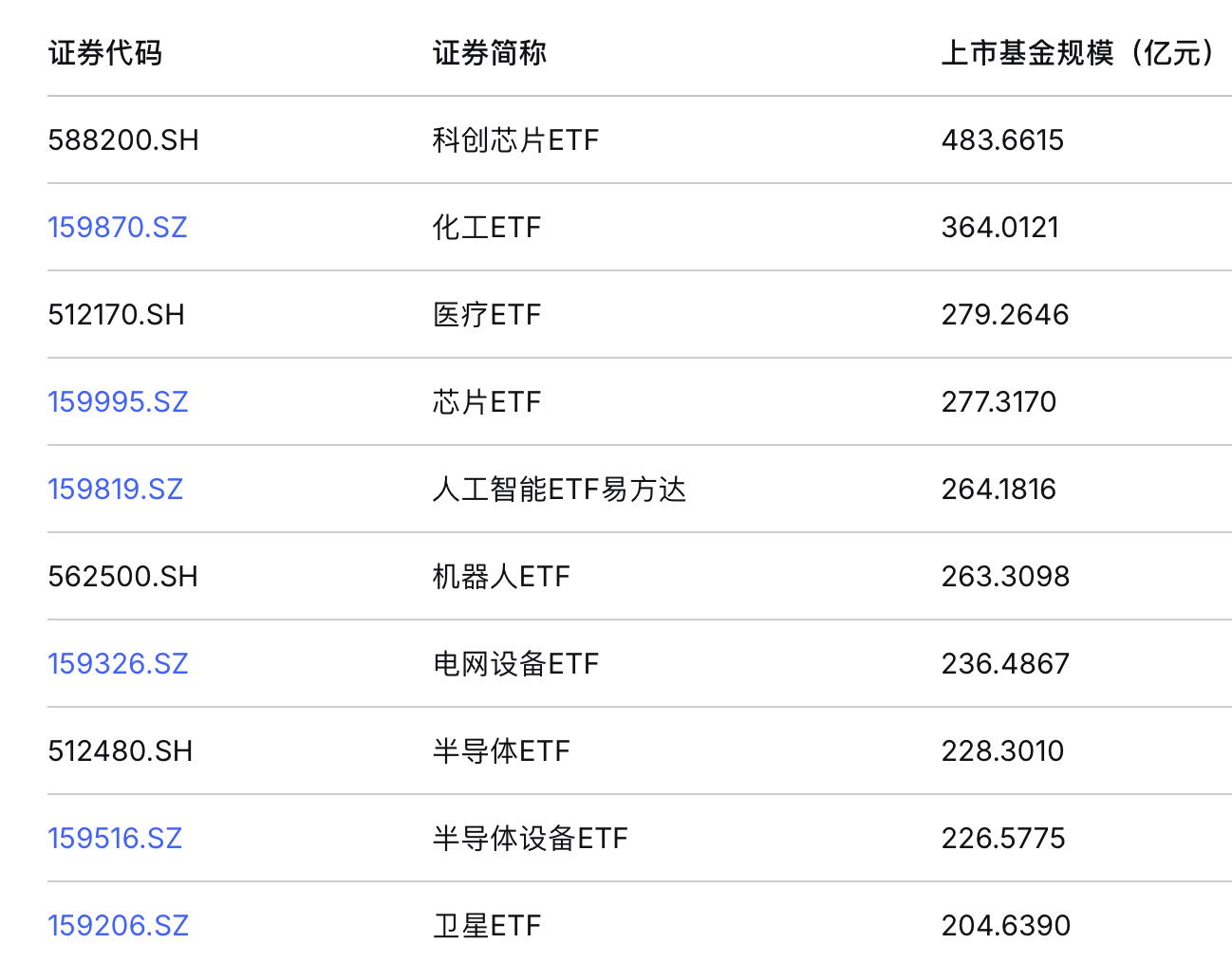
Task: Click the 证券代码 column header
Action: (x=105, y=53)
